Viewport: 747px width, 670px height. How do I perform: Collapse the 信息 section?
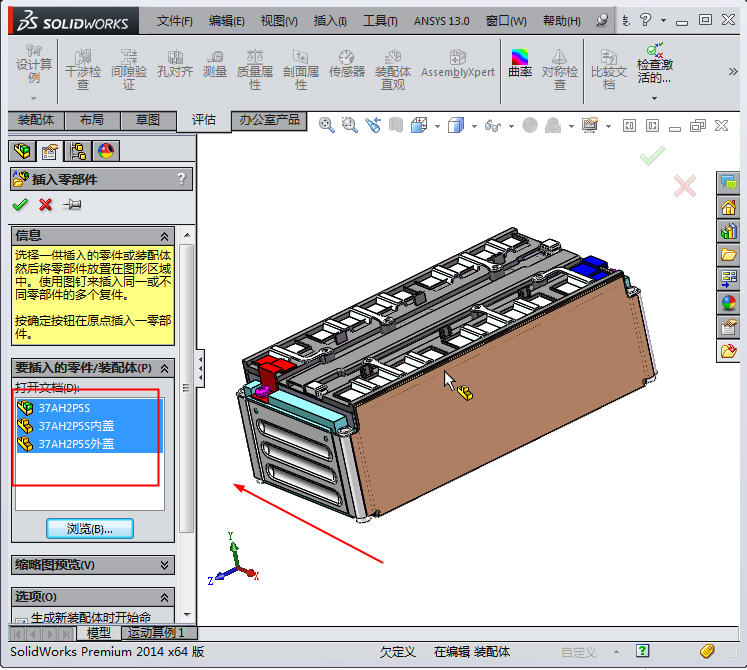pos(164,235)
